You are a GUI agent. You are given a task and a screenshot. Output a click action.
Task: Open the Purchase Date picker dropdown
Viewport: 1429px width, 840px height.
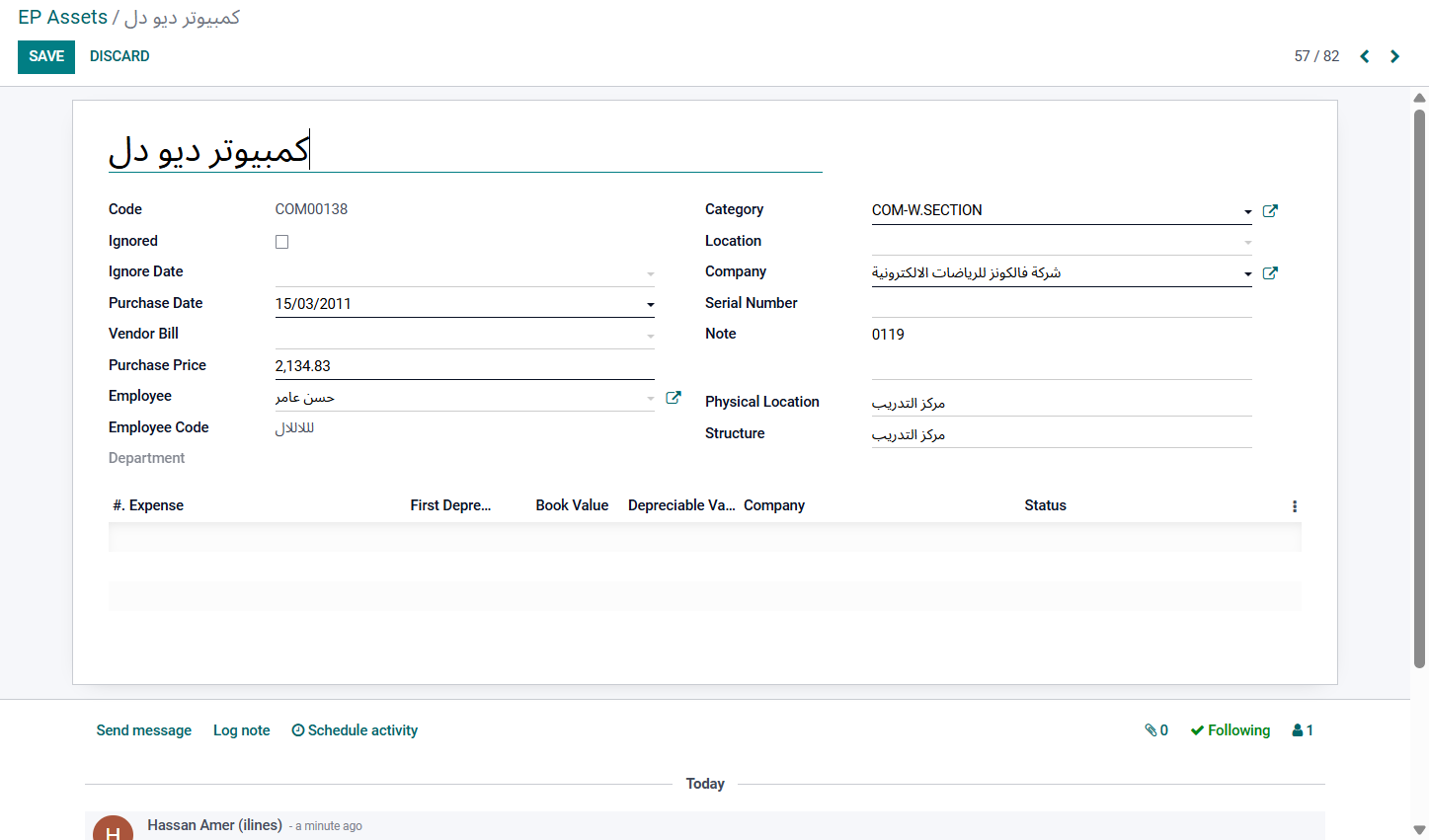(x=650, y=305)
